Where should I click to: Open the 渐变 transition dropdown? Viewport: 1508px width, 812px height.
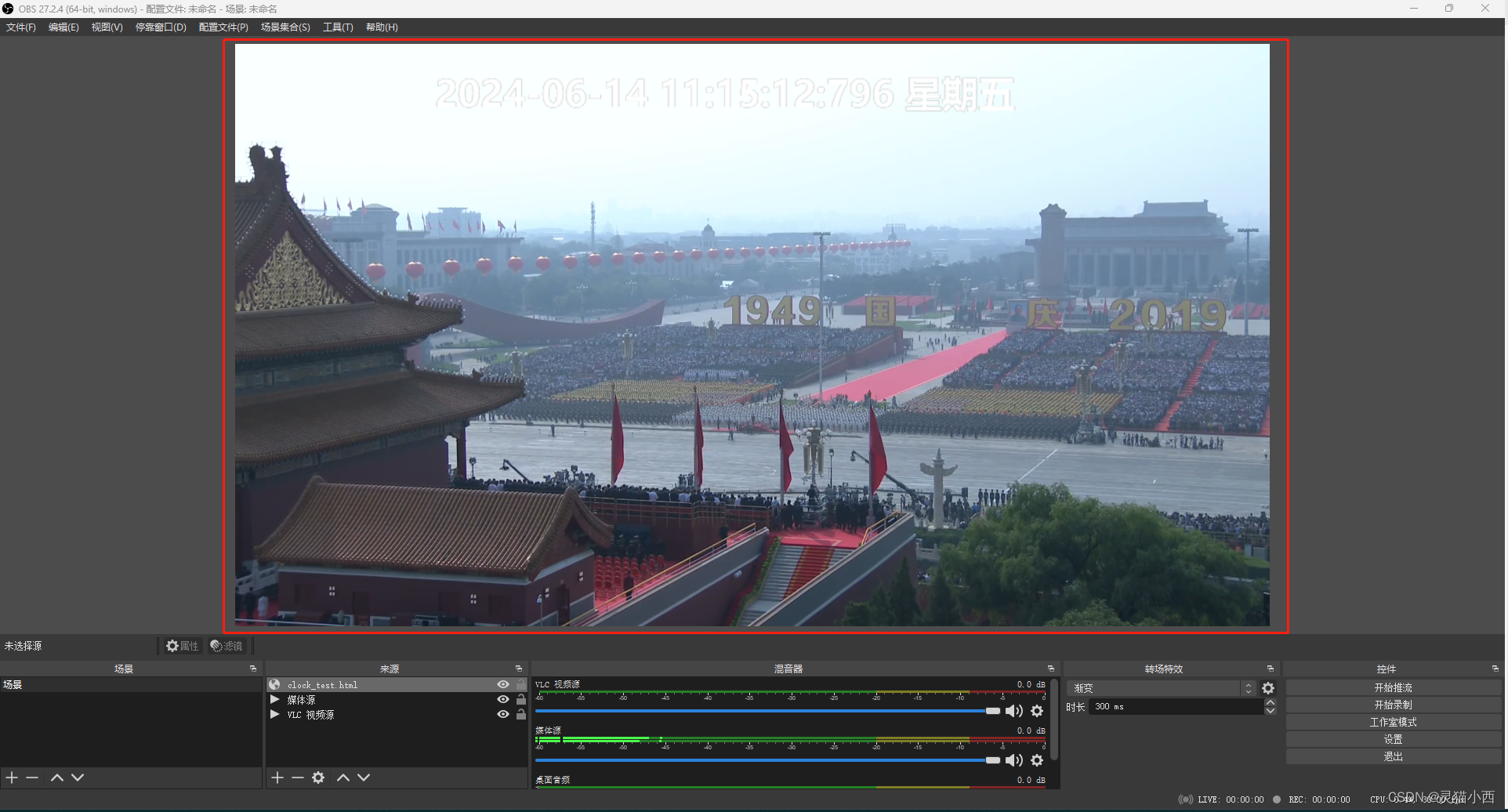(1162, 688)
